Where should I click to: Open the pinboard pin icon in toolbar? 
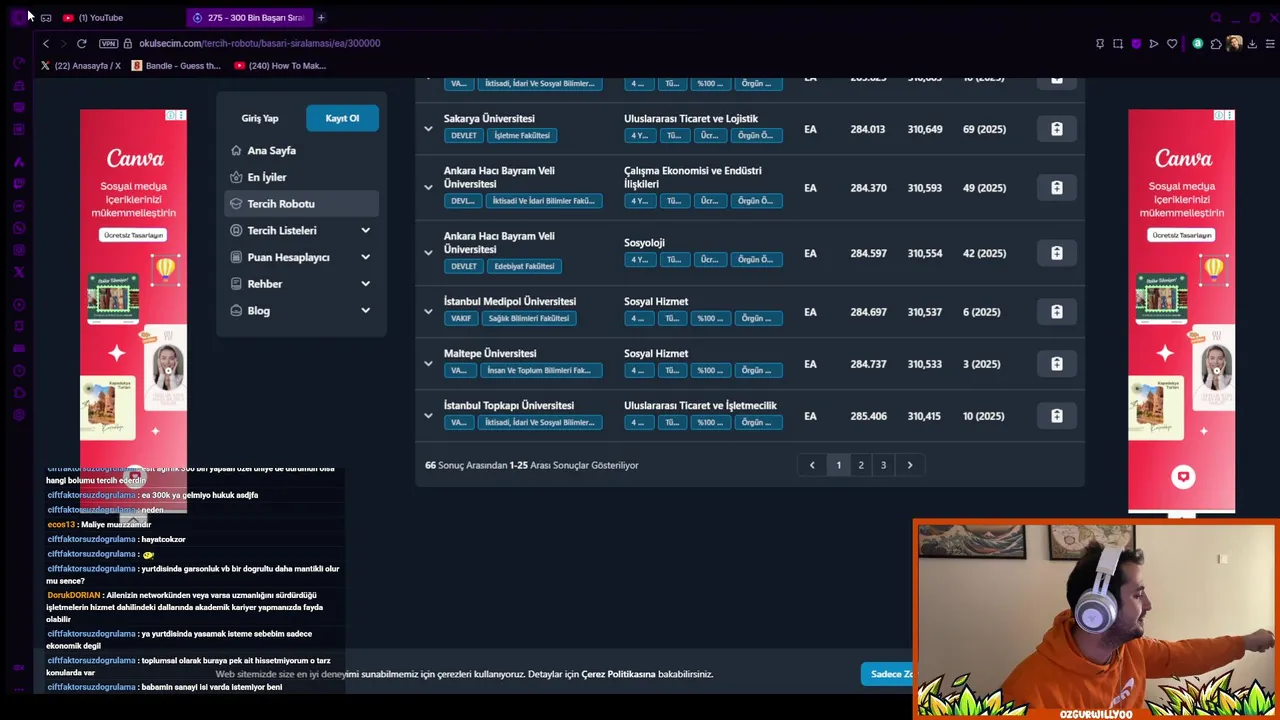[x=1100, y=43]
